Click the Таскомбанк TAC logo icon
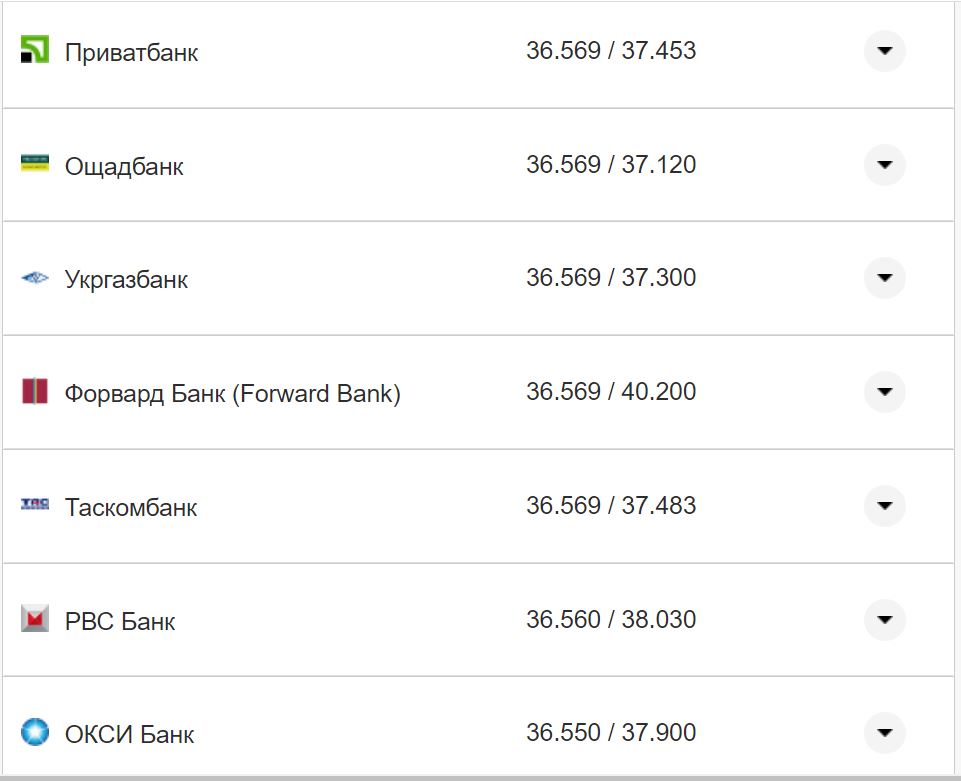This screenshot has height=781, width=961. [x=35, y=505]
